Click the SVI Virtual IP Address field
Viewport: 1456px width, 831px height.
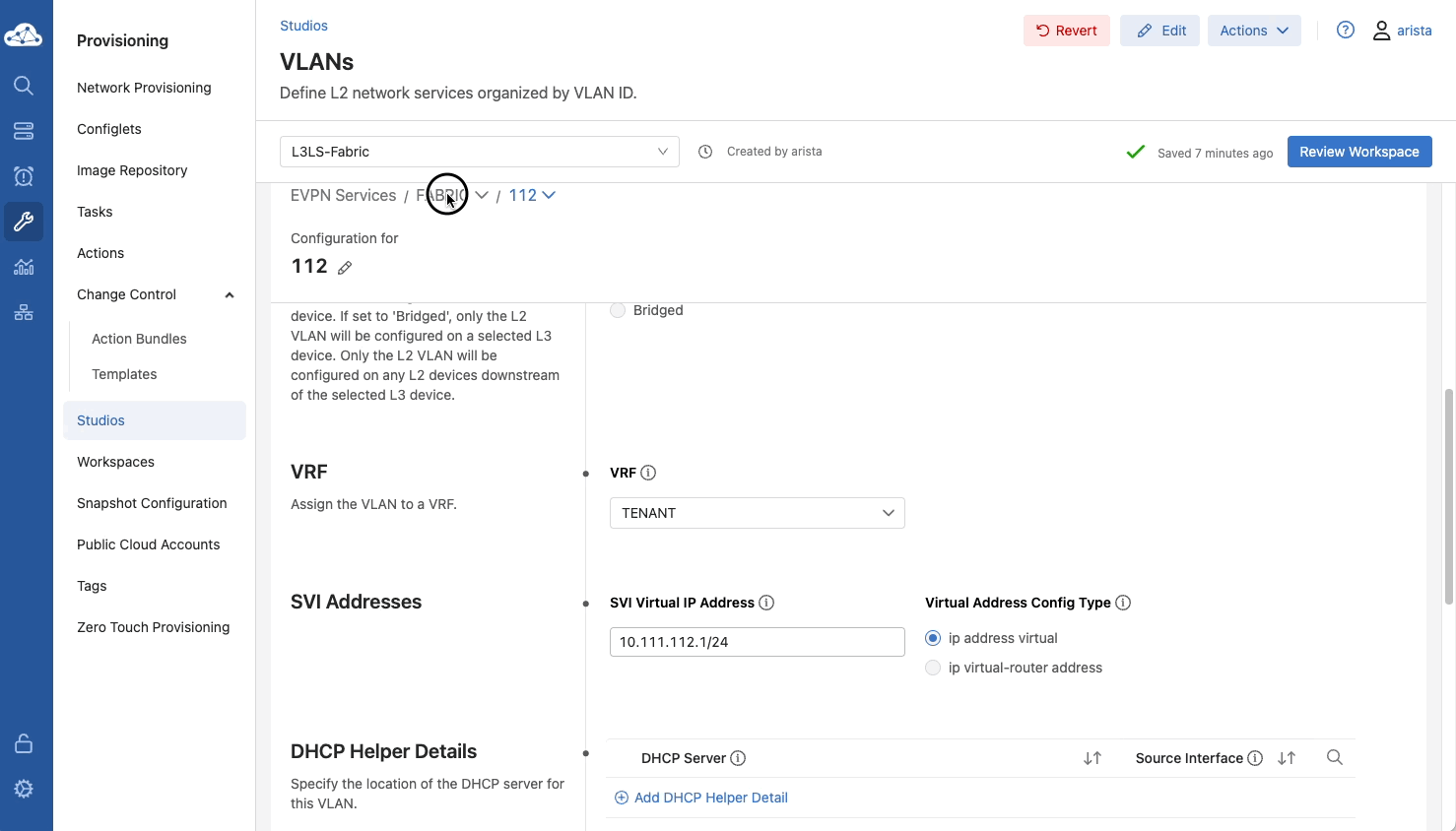[757, 642]
